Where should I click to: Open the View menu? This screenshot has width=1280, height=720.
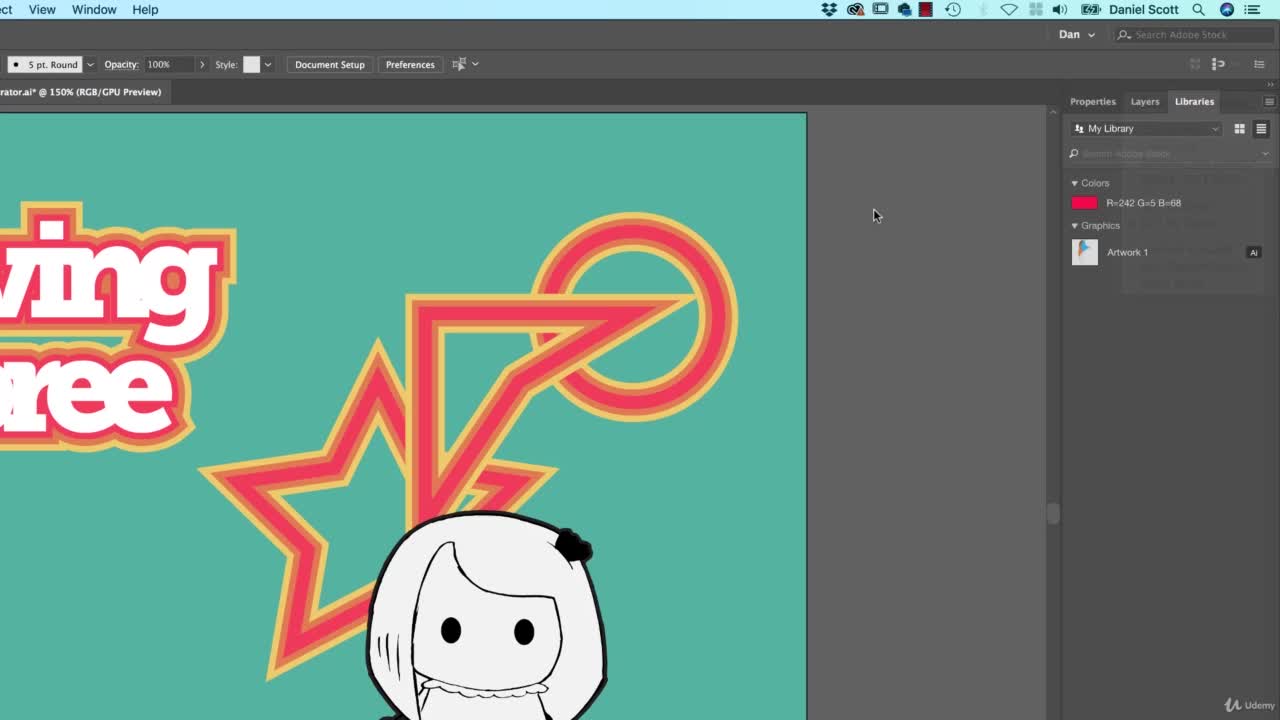[x=42, y=9]
